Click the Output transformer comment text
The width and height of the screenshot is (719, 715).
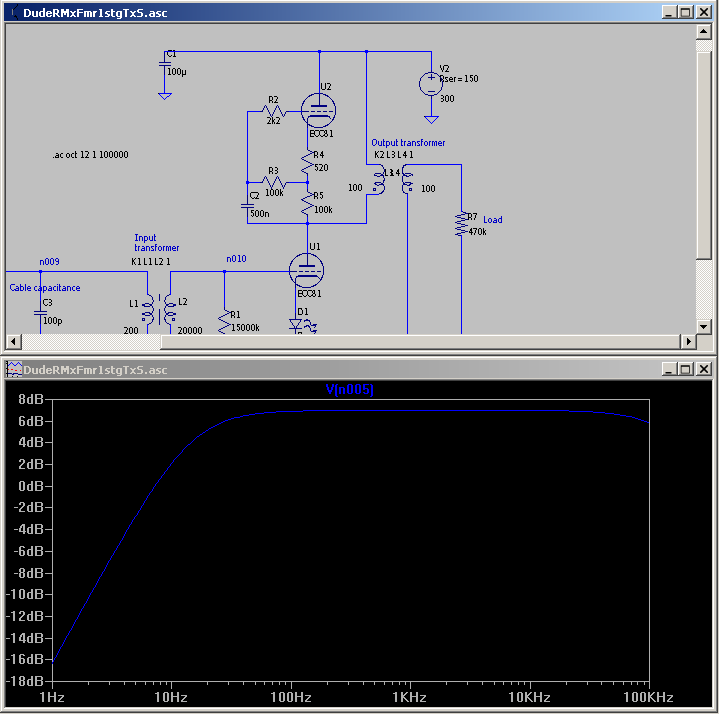point(408,143)
